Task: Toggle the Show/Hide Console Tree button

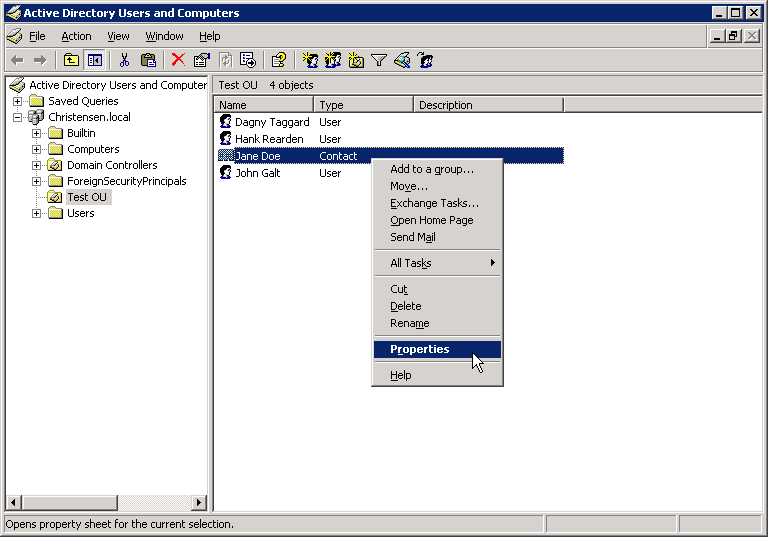Action: tap(94, 60)
